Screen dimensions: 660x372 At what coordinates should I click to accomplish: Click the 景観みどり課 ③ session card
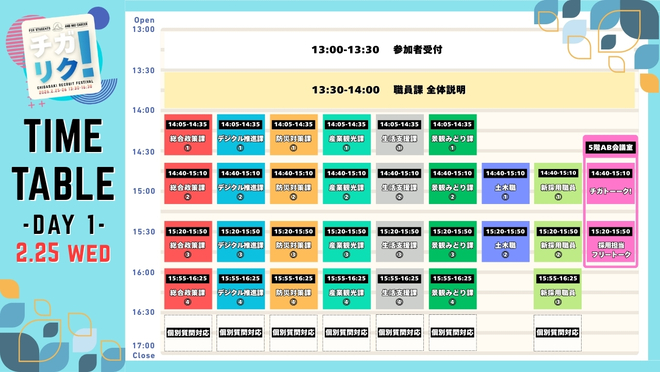pyautogui.click(x=452, y=242)
